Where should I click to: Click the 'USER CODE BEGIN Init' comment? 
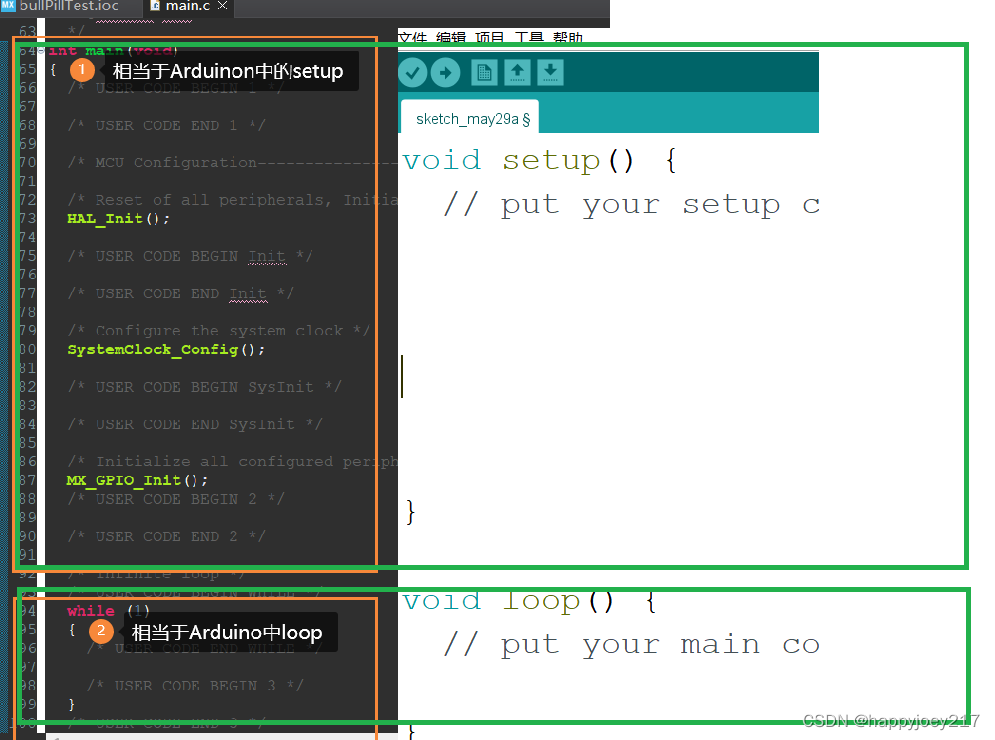pos(190,256)
